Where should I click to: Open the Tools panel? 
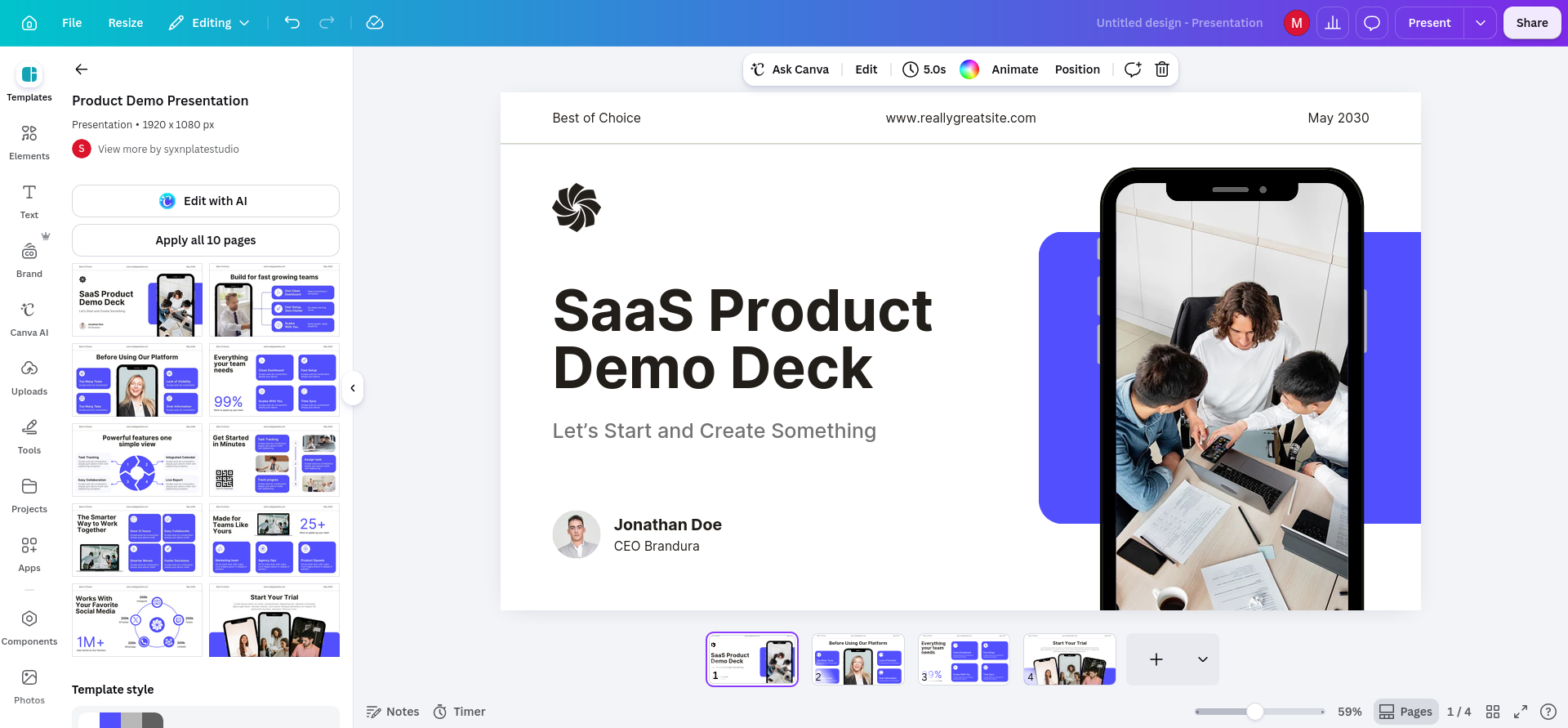click(29, 436)
